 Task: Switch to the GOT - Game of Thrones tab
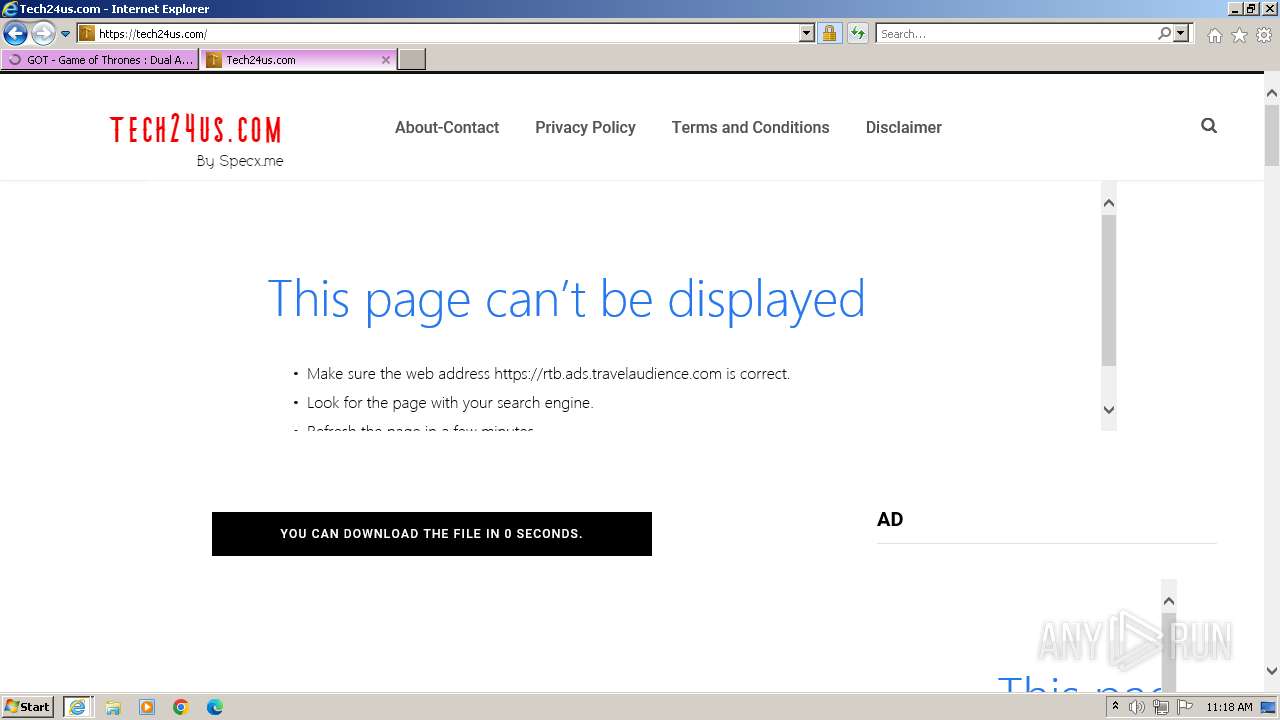pos(100,60)
